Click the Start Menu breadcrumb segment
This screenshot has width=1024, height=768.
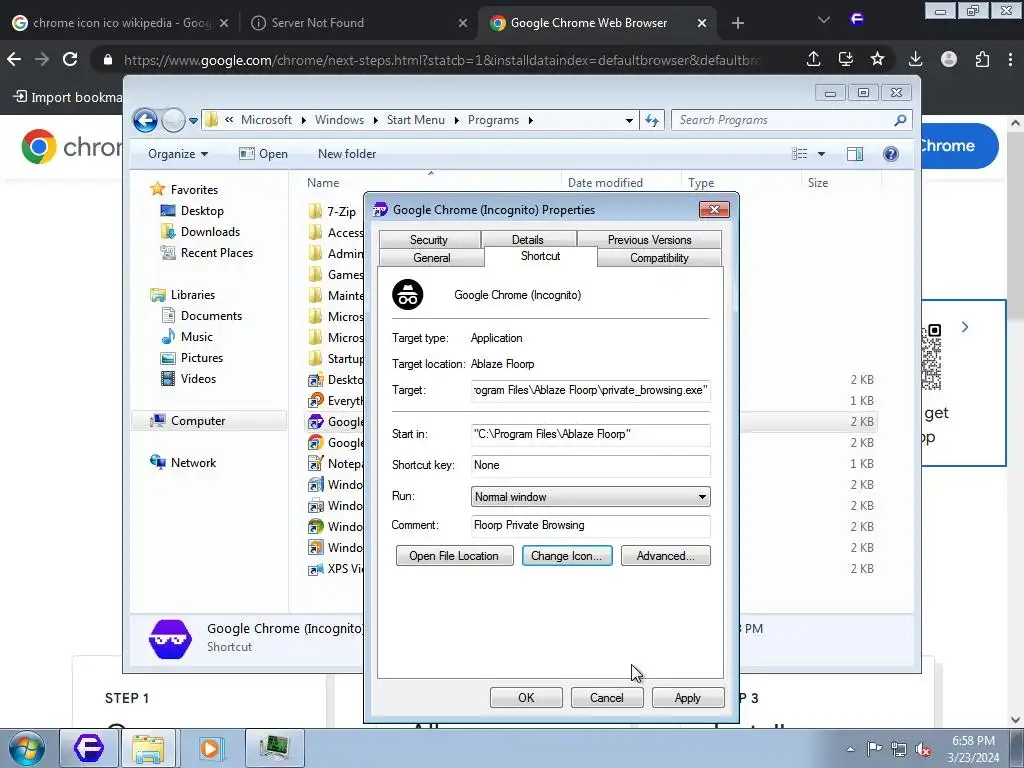415,120
